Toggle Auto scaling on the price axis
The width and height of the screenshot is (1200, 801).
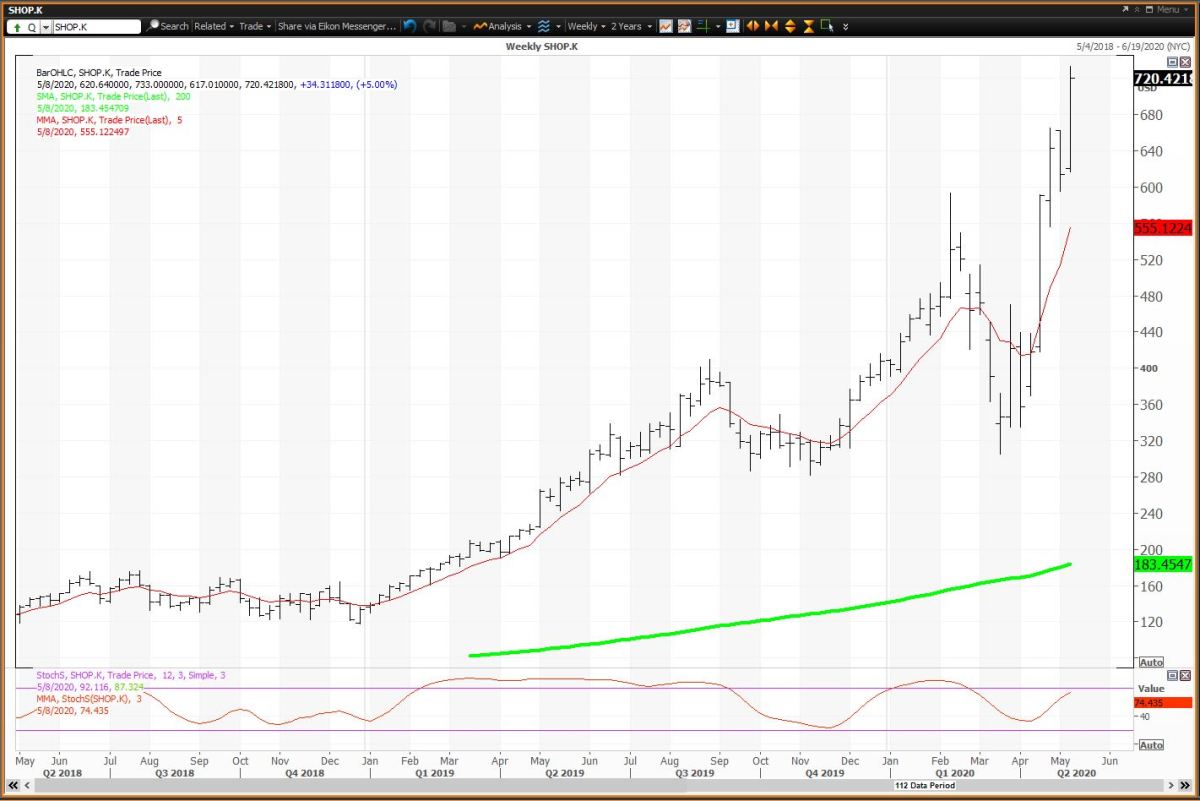1151,662
